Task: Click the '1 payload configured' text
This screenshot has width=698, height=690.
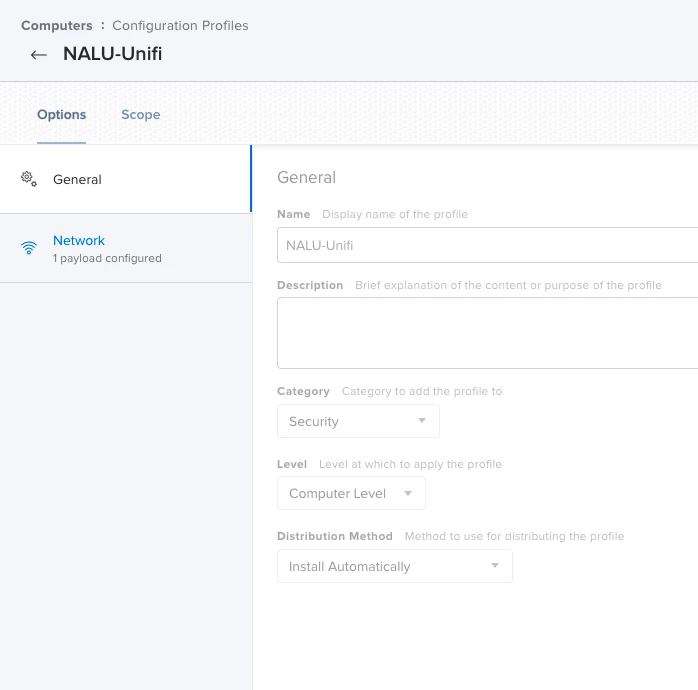Action: [107, 258]
